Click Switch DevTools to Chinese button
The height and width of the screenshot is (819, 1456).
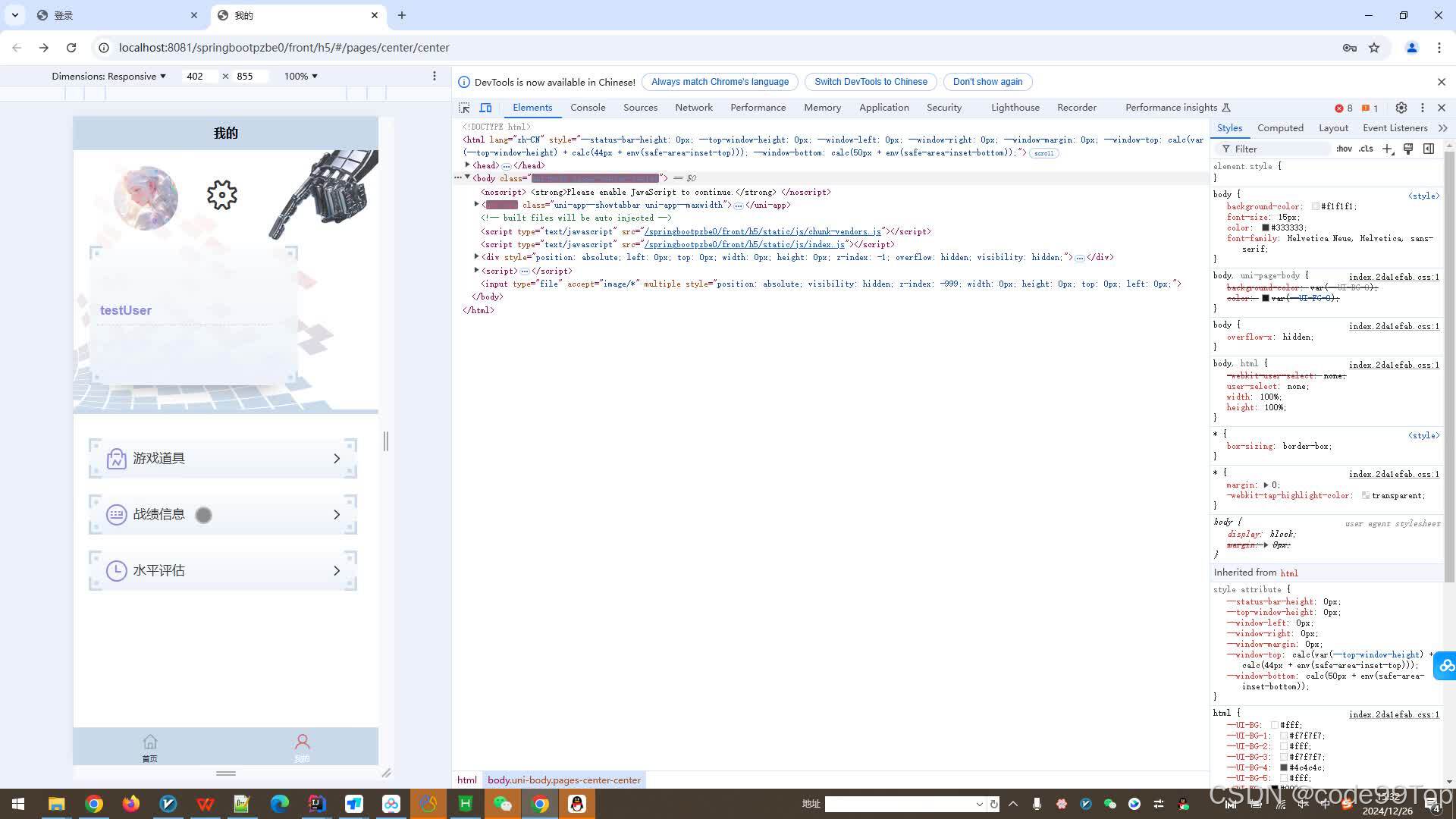(870, 82)
